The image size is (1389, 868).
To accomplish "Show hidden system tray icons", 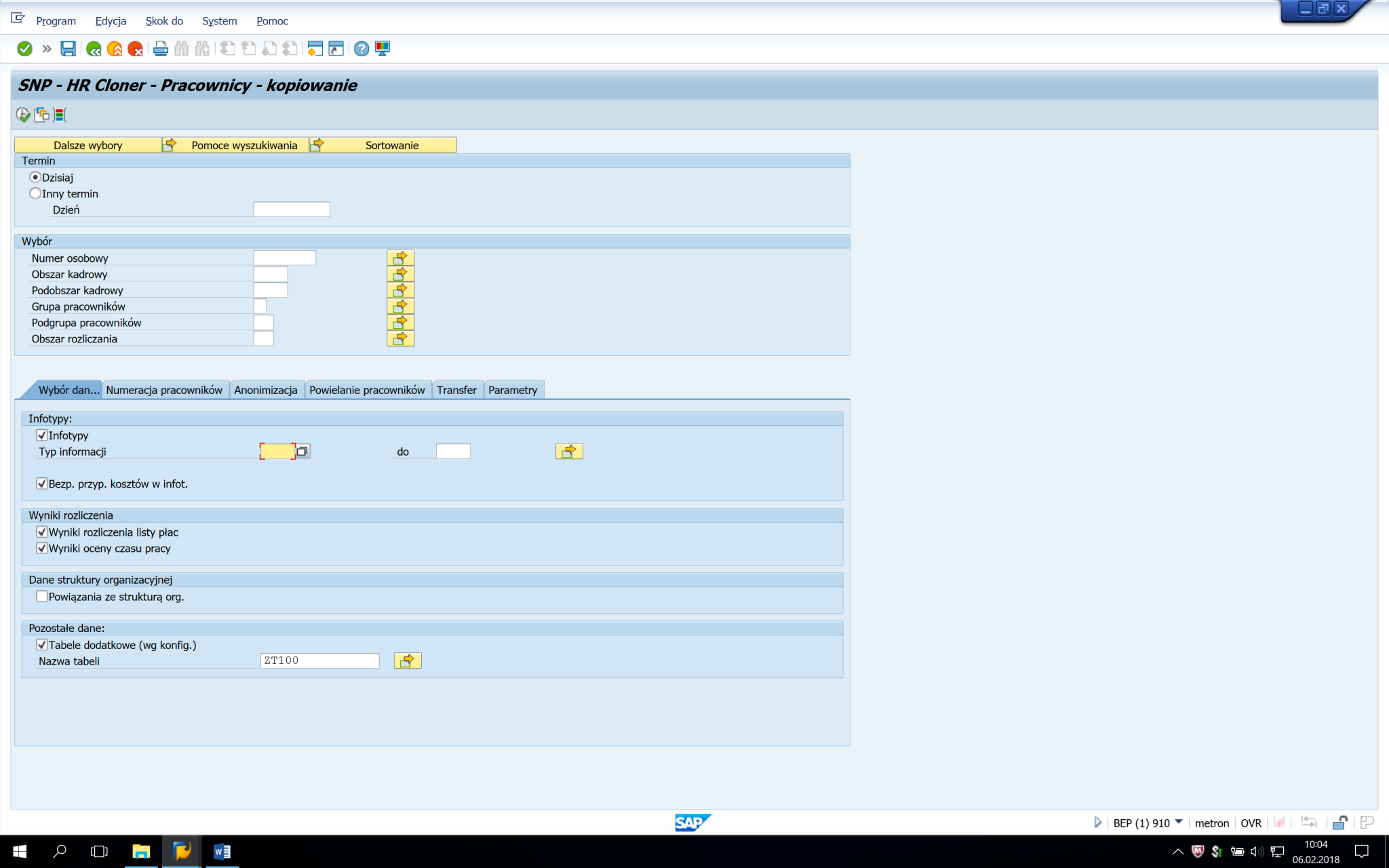I will click(1178, 852).
